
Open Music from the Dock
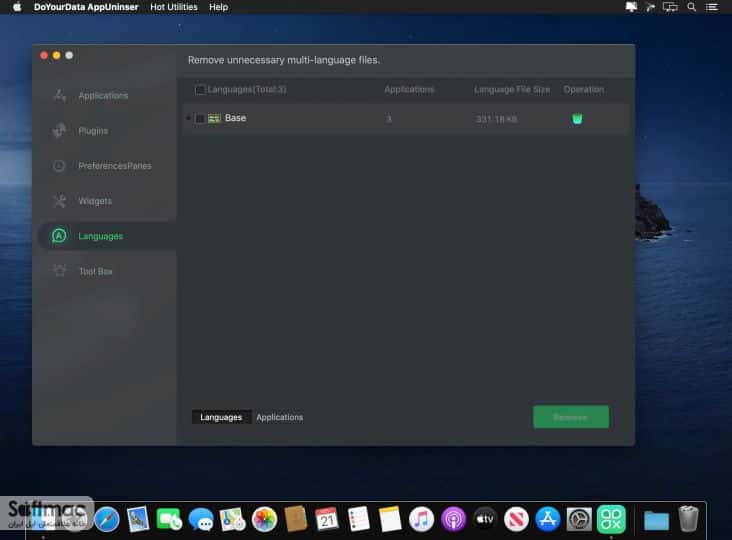click(422, 519)
